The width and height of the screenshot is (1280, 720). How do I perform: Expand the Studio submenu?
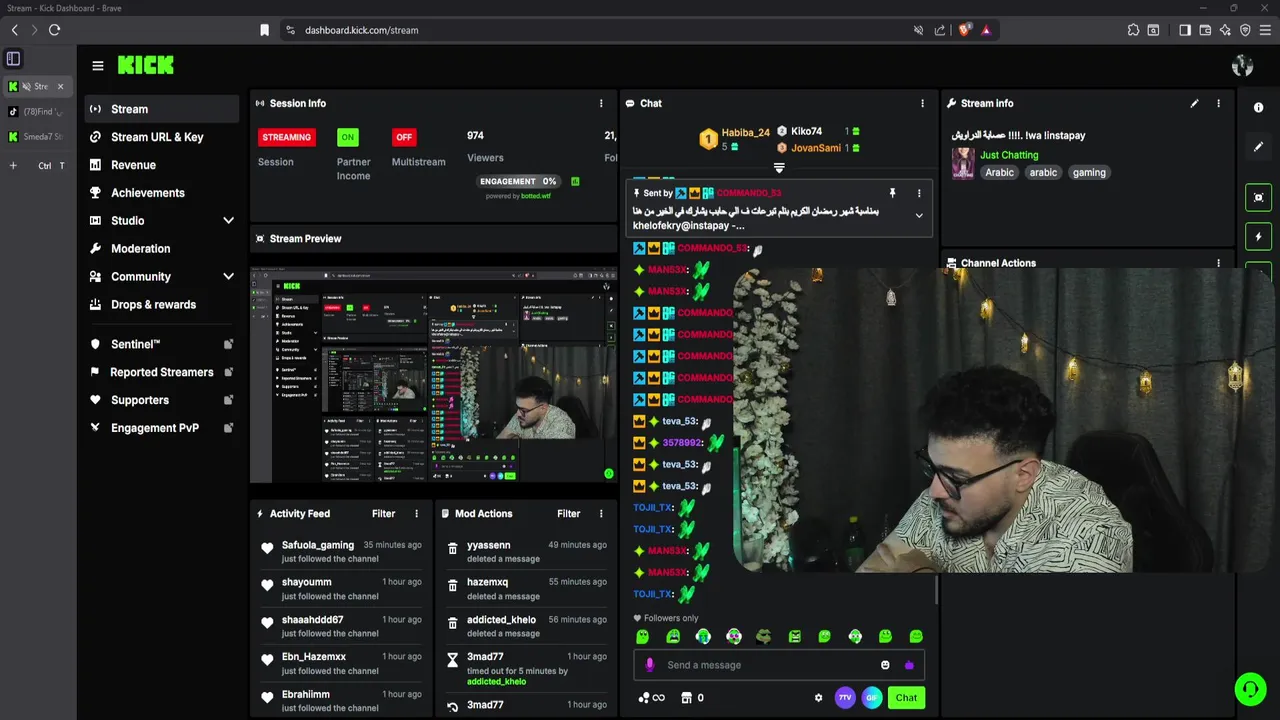pyautogui.click(x=228, y=220)
